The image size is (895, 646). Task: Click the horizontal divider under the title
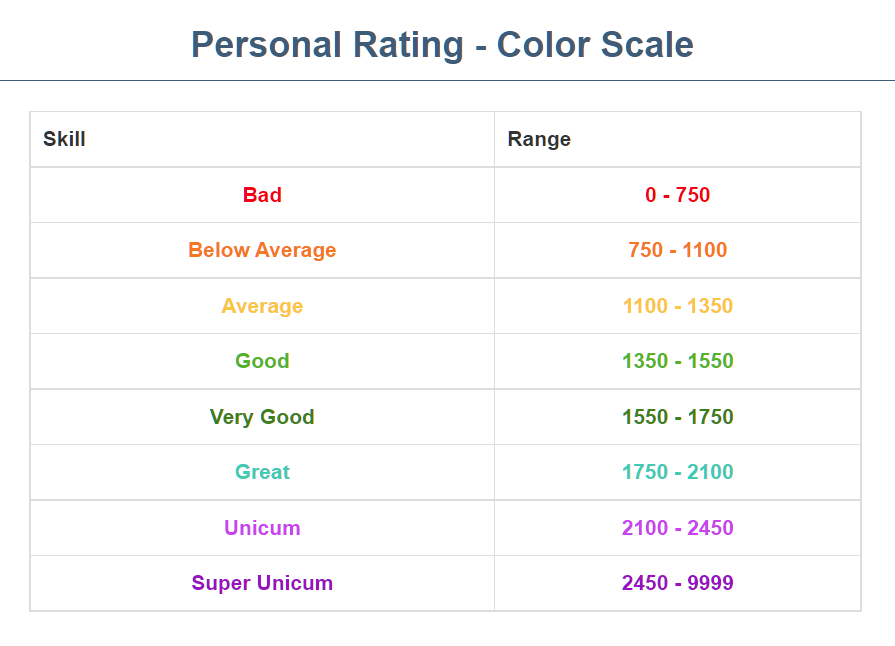pyautogui.click(x=447, y=80)
